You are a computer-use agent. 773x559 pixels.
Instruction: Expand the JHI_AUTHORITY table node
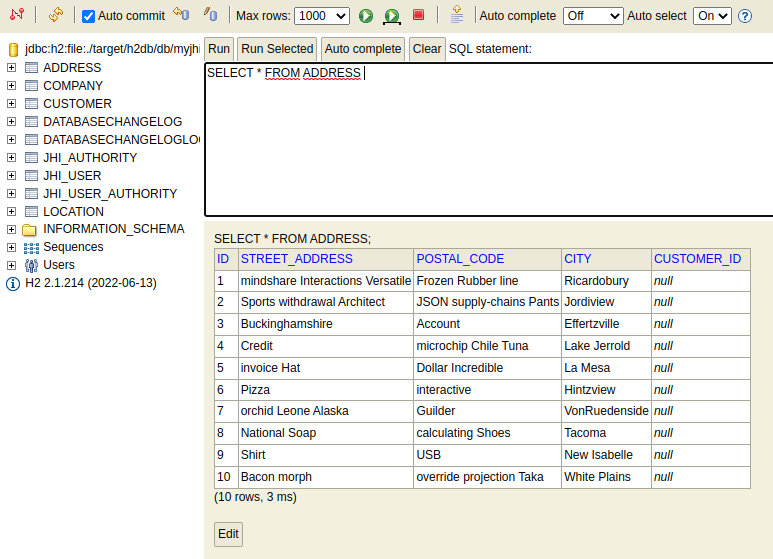(x=11, y=158)
